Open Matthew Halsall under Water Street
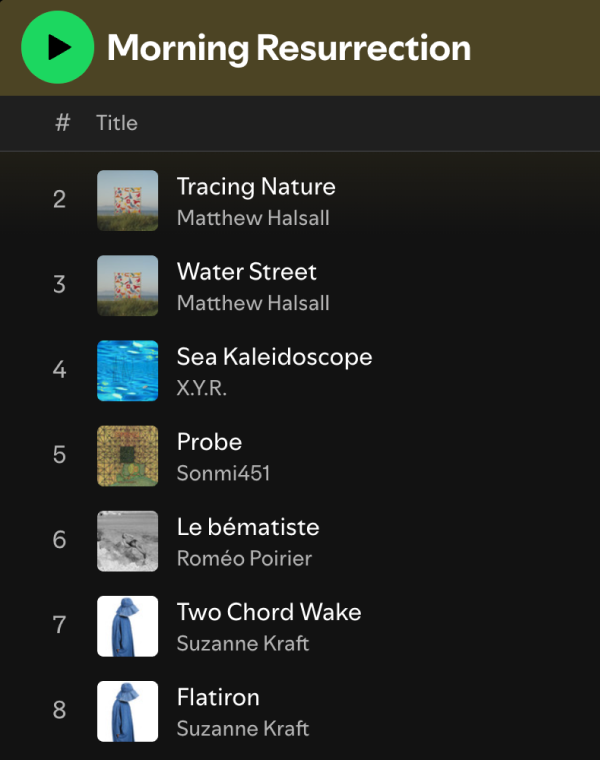 coord(253,303)
